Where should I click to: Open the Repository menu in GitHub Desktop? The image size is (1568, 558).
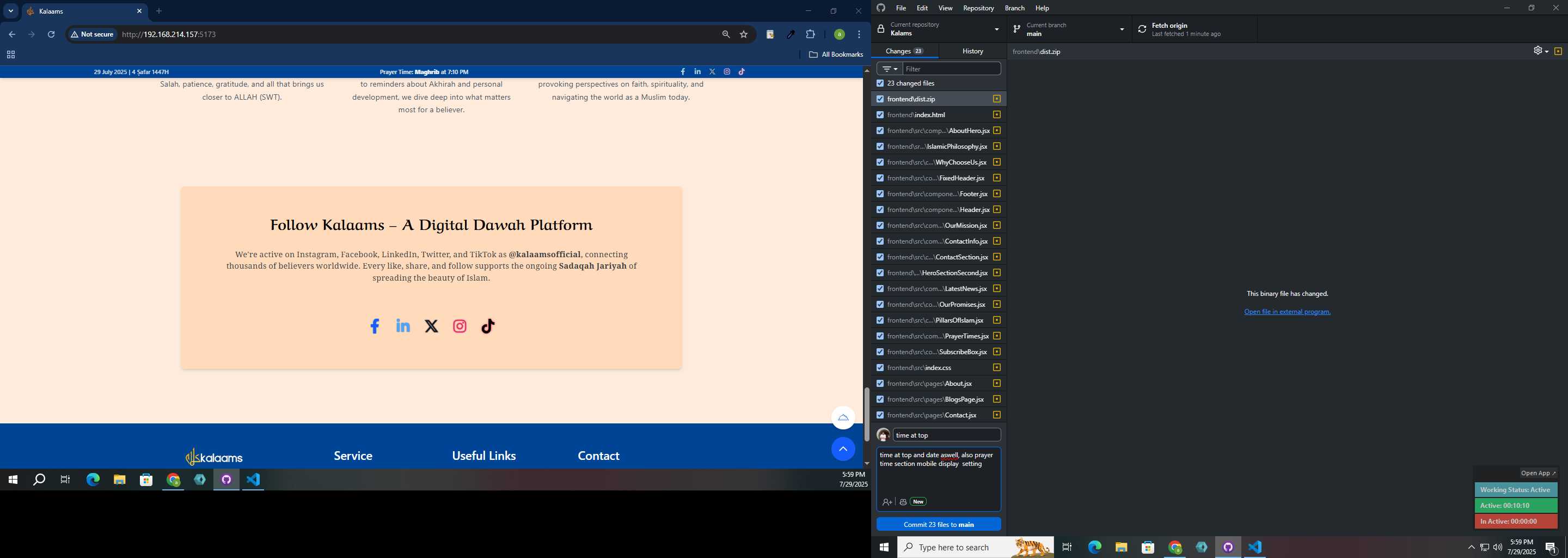click(x=978, y=8)
